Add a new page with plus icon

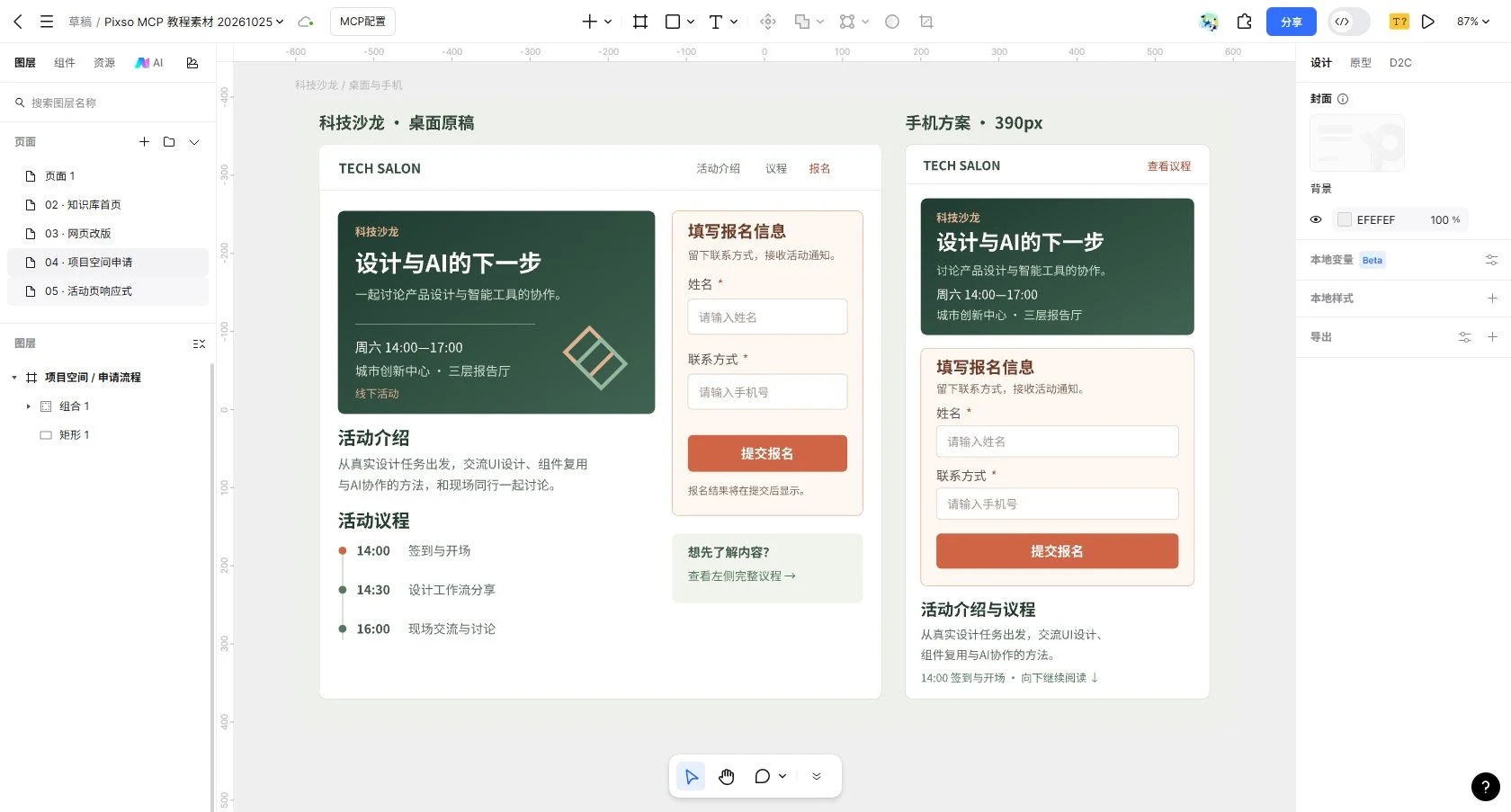click(144, 142)
